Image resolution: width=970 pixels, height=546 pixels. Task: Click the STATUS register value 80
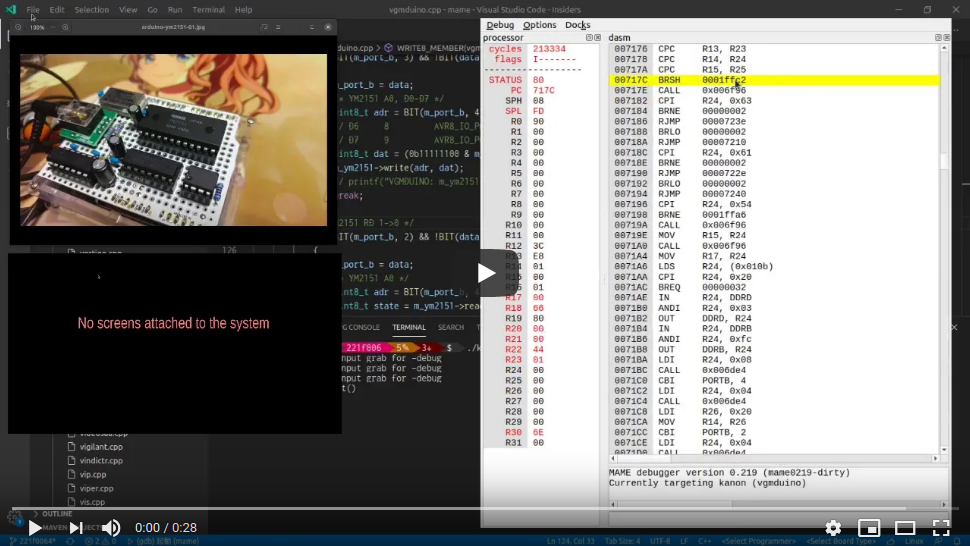(538, 80)
